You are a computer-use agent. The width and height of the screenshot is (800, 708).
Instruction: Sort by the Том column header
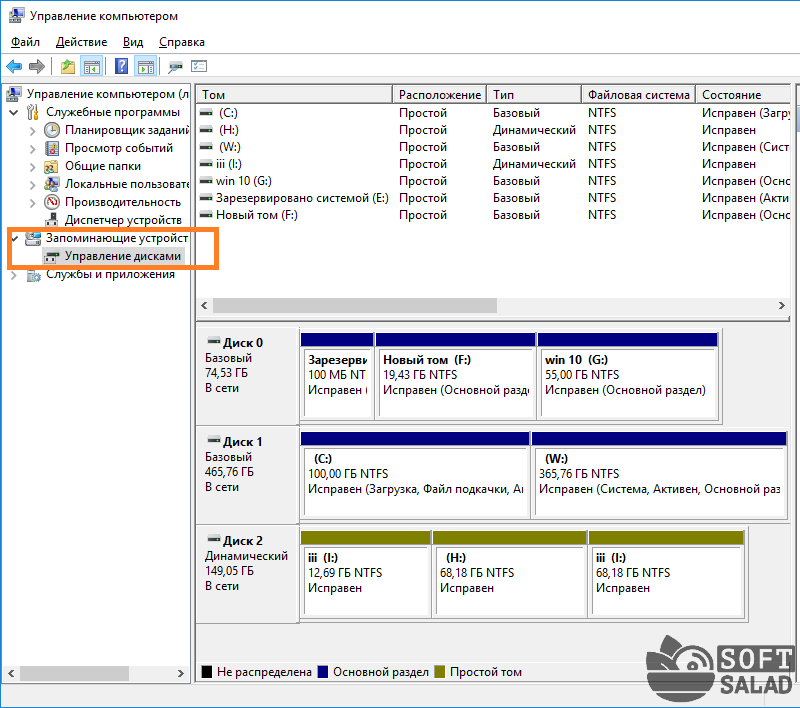click(x=294, y=94)
